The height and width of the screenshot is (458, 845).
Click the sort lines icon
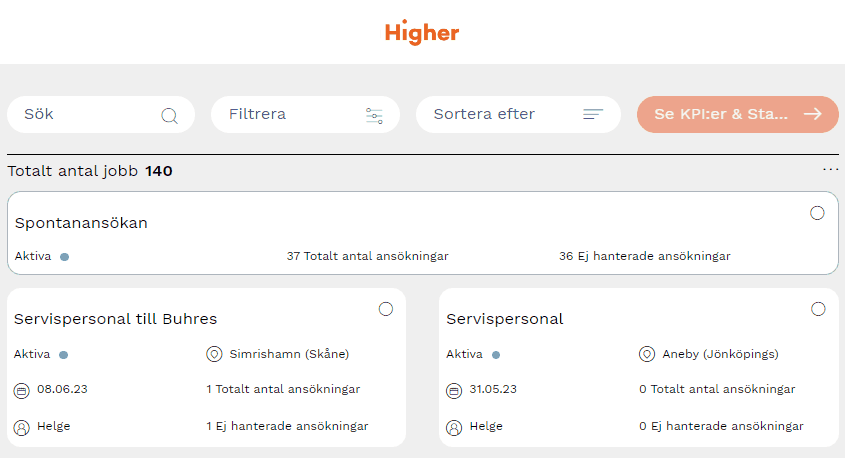tap(593, 114)
